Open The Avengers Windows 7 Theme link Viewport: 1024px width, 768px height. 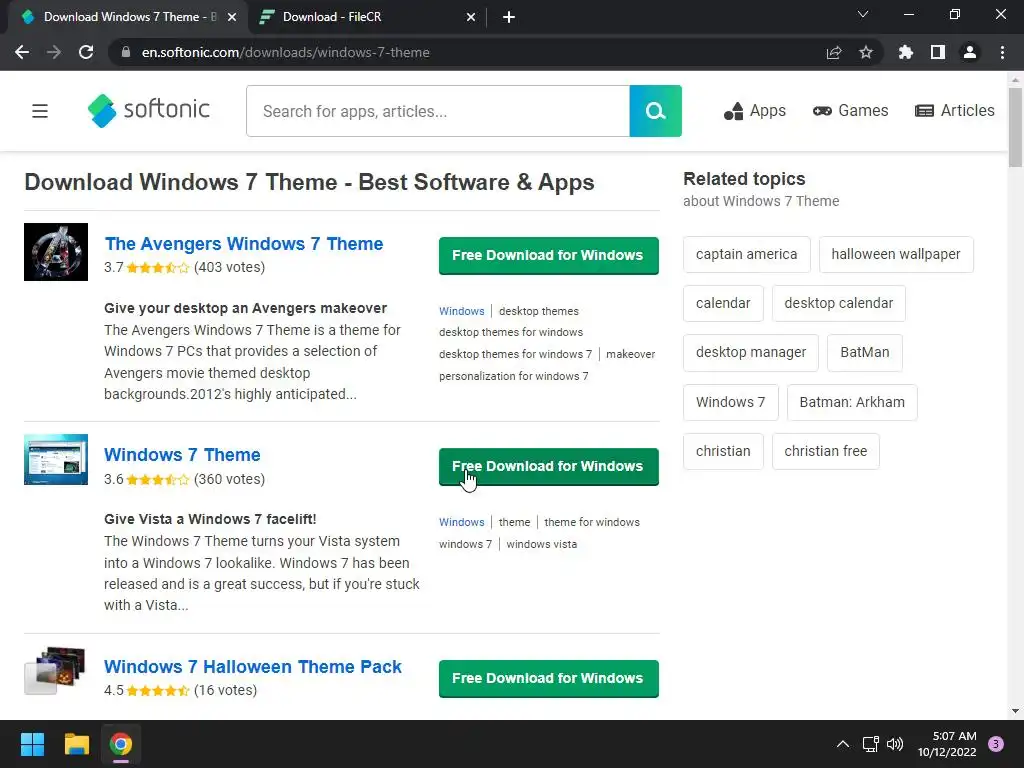click(244, 244)
